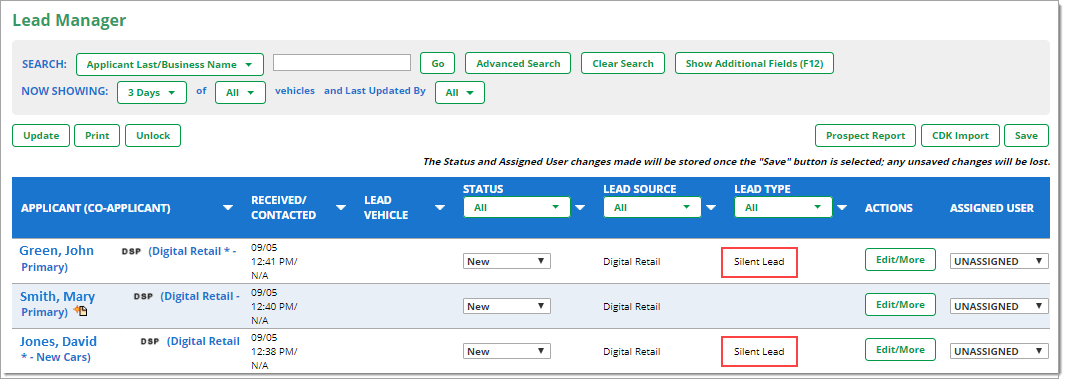Screen dimensions: 1066x386
Task: Click the DSP badge in Green, John row
Action: coord(131,251)
